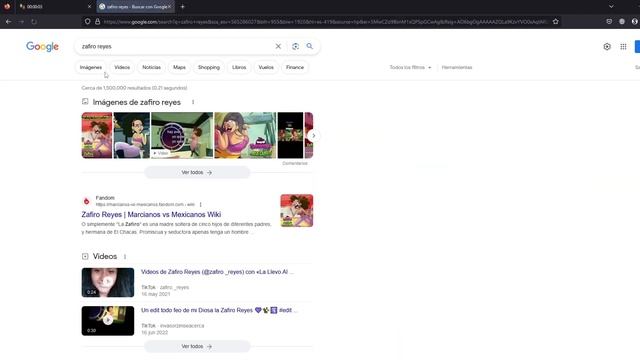Open fourth image thumbnail with purple top
The height and width of the screenshot is (360, 640).
pos(245,135)
